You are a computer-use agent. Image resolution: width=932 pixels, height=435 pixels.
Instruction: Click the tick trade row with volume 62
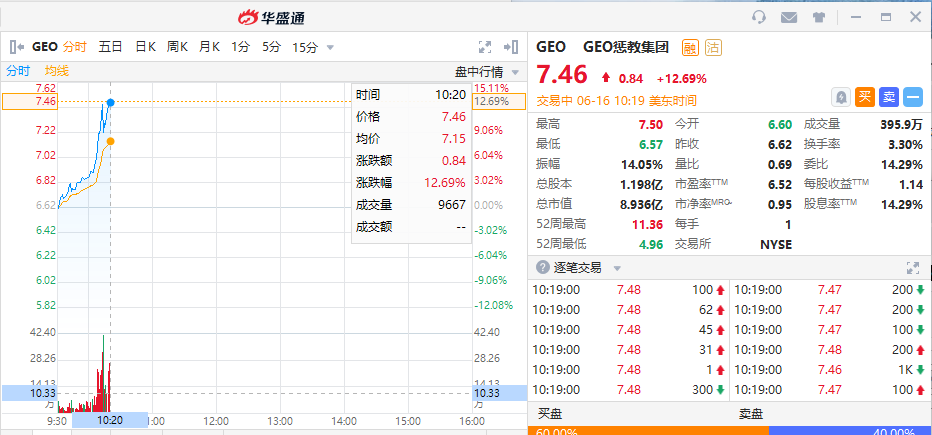(628, 310)
